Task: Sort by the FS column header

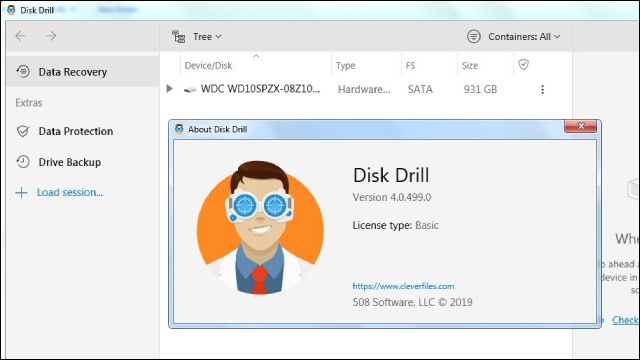Action: pyautogui.click(x=410, y=65)
